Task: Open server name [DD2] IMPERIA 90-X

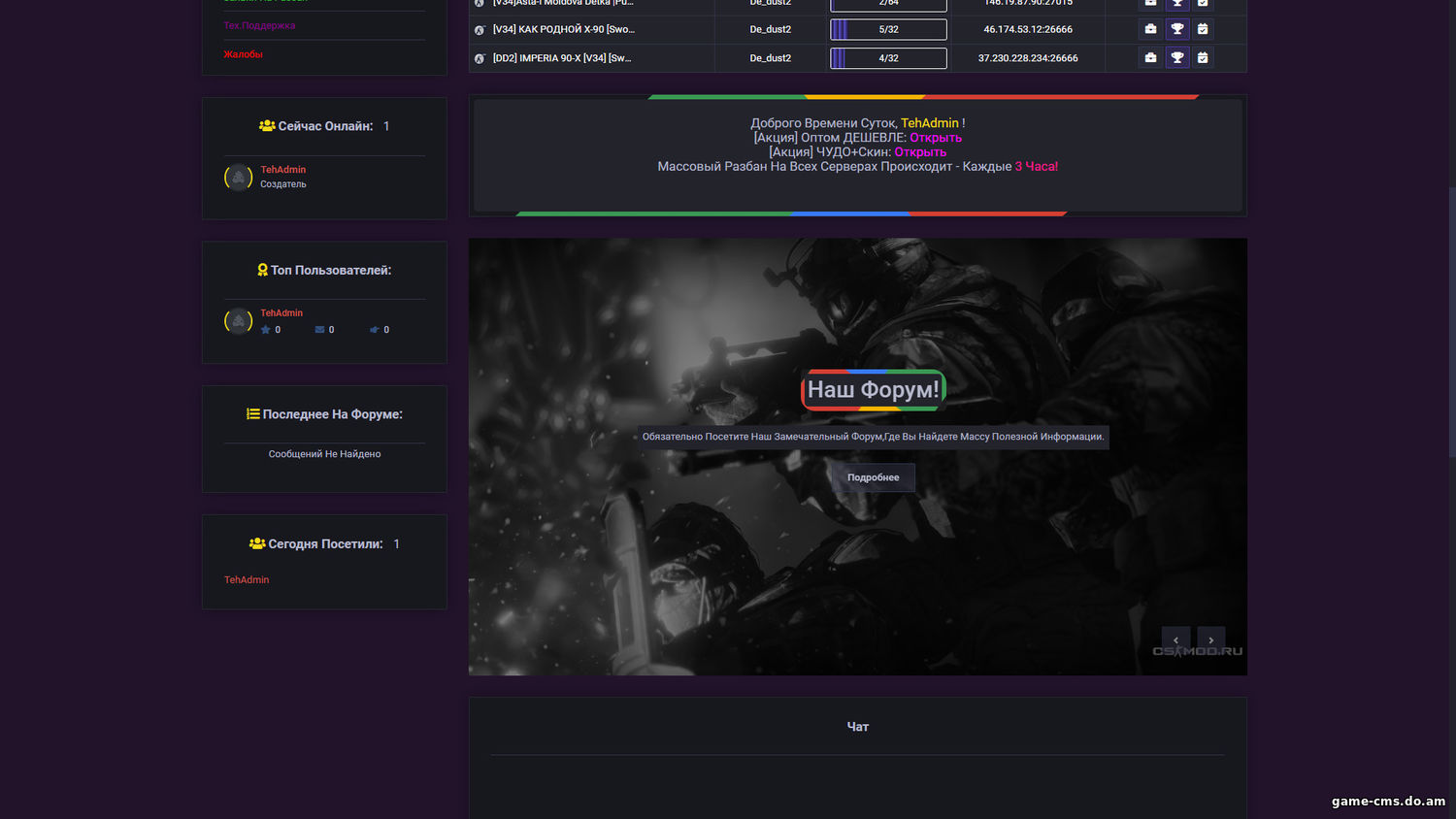Action: [562, 58]
